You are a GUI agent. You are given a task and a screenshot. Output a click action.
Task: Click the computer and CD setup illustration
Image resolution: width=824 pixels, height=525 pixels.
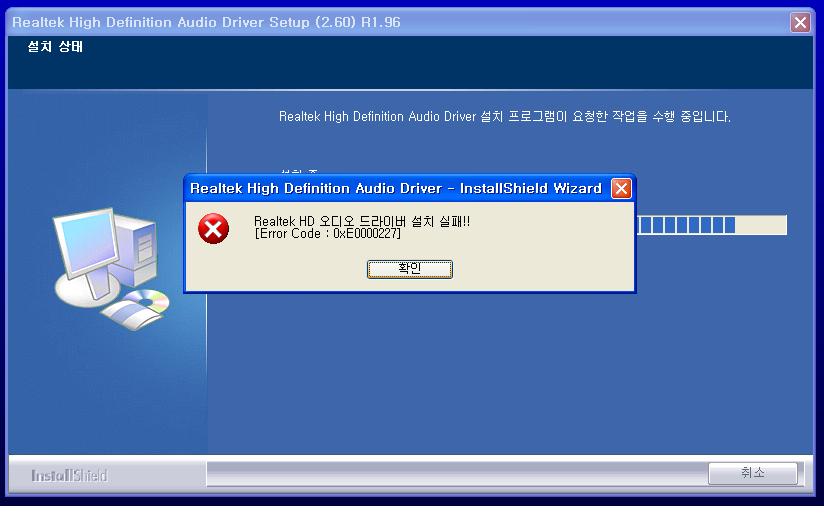111,269
